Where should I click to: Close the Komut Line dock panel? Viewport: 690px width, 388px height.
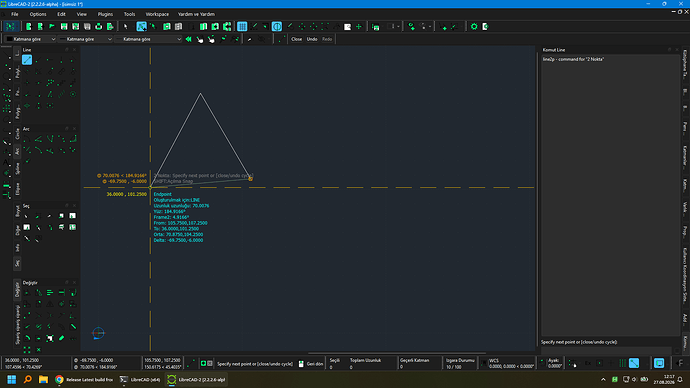coord(677,50)
